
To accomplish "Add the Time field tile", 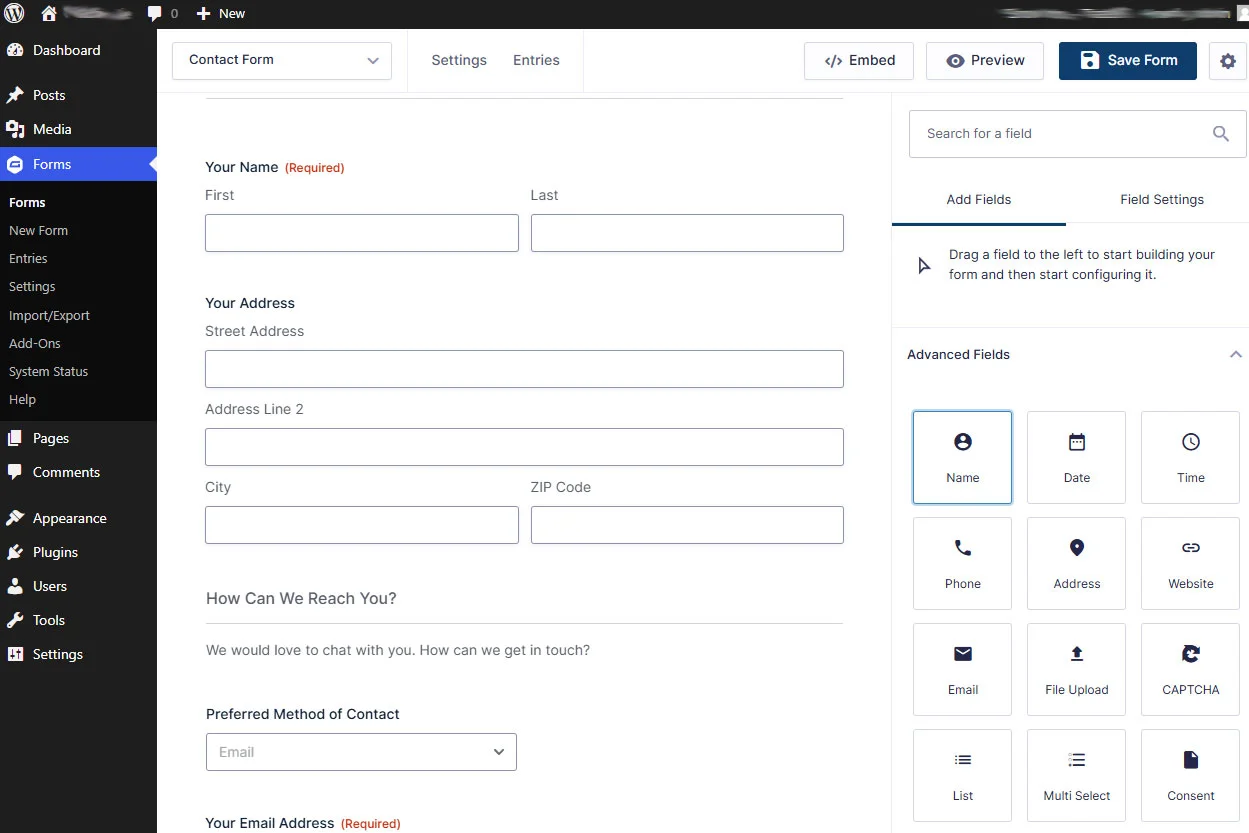I will tap(1190, 457).
